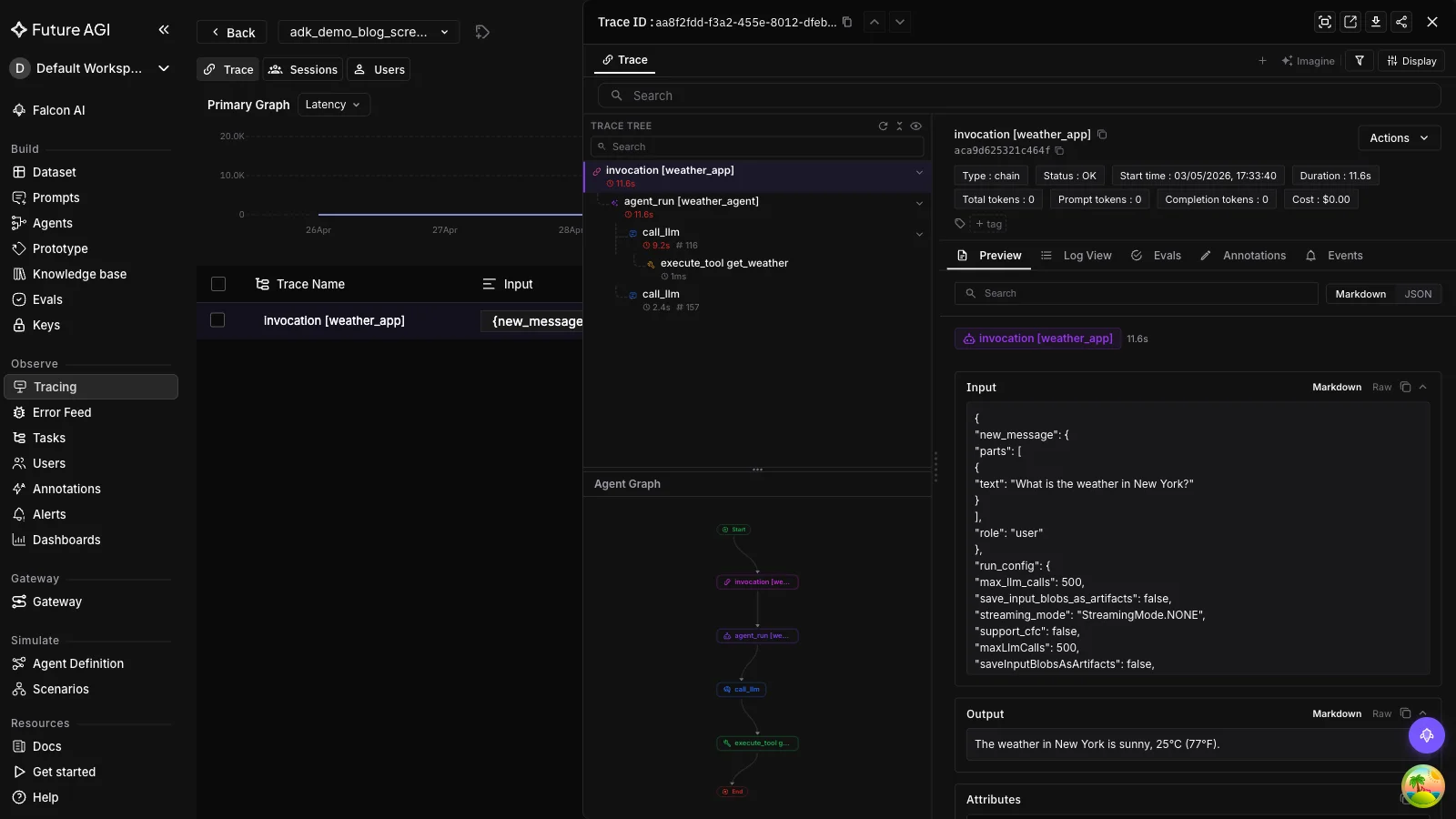This screenshot has width=1456, height=819.
Task: Collapse all trace tree nodes
Action: click(899, 126)
